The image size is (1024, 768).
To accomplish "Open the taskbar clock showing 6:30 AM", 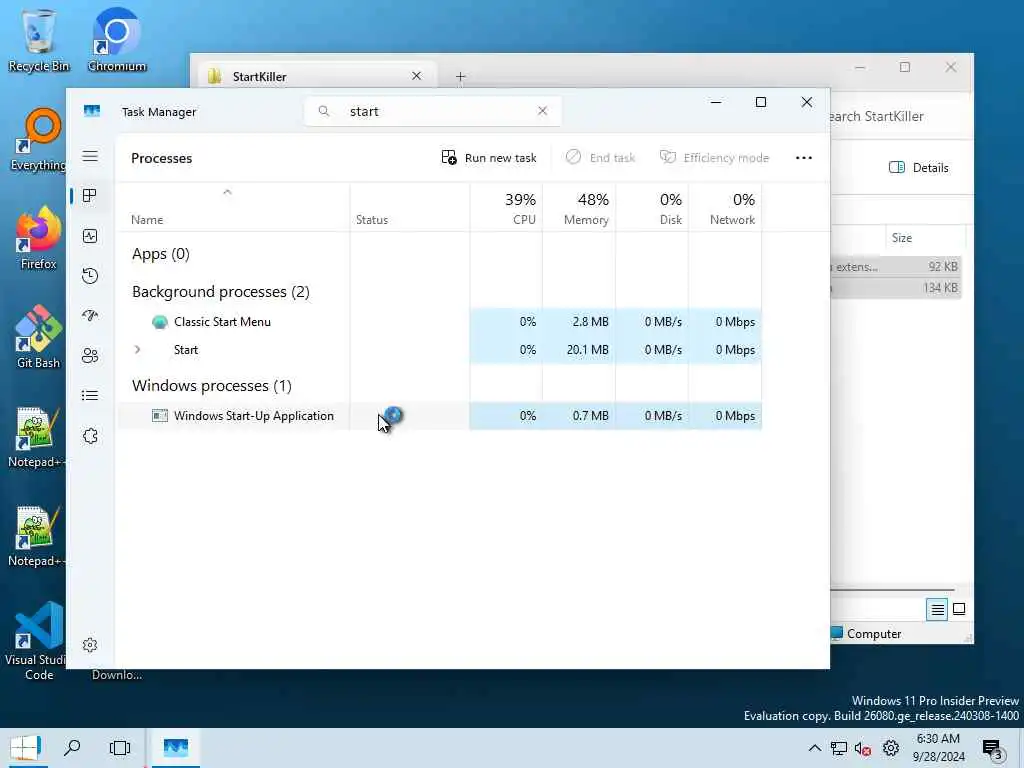I will click(938, 748).
